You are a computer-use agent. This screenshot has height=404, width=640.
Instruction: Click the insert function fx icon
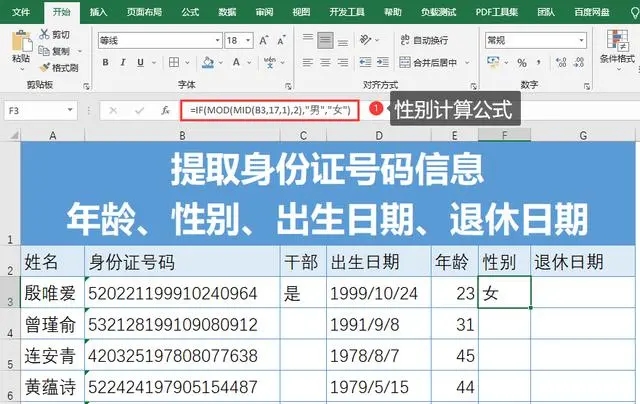(x=165, y=111)
